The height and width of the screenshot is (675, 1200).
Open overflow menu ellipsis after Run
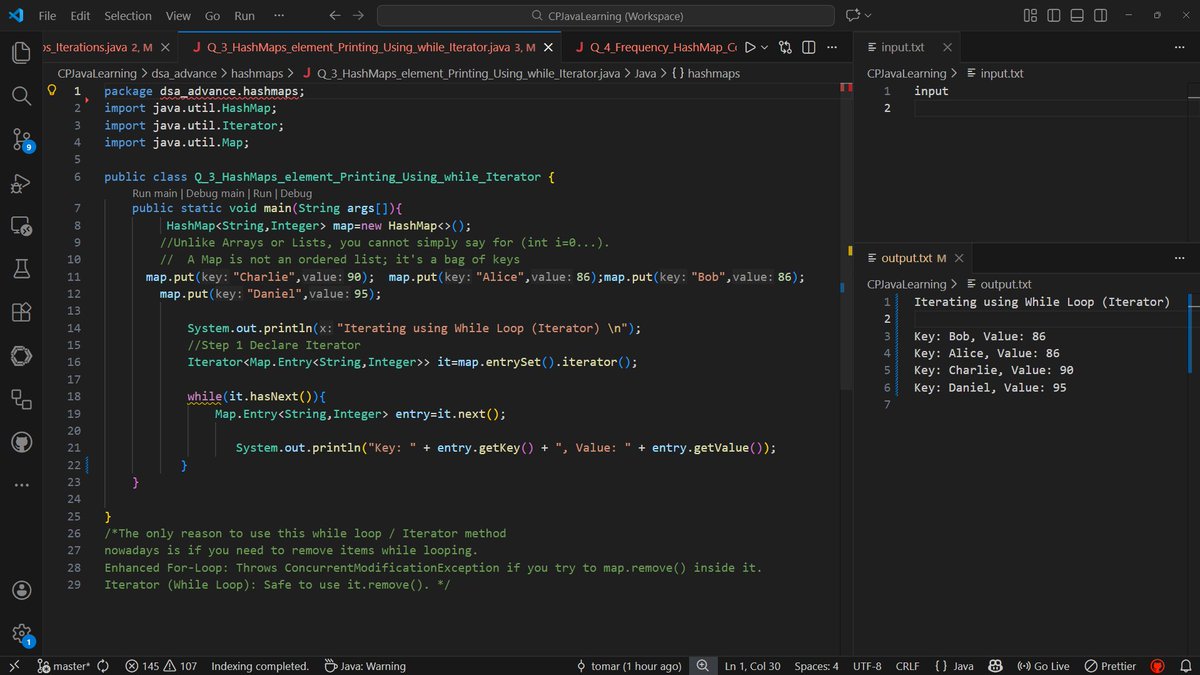coord(277,16)
